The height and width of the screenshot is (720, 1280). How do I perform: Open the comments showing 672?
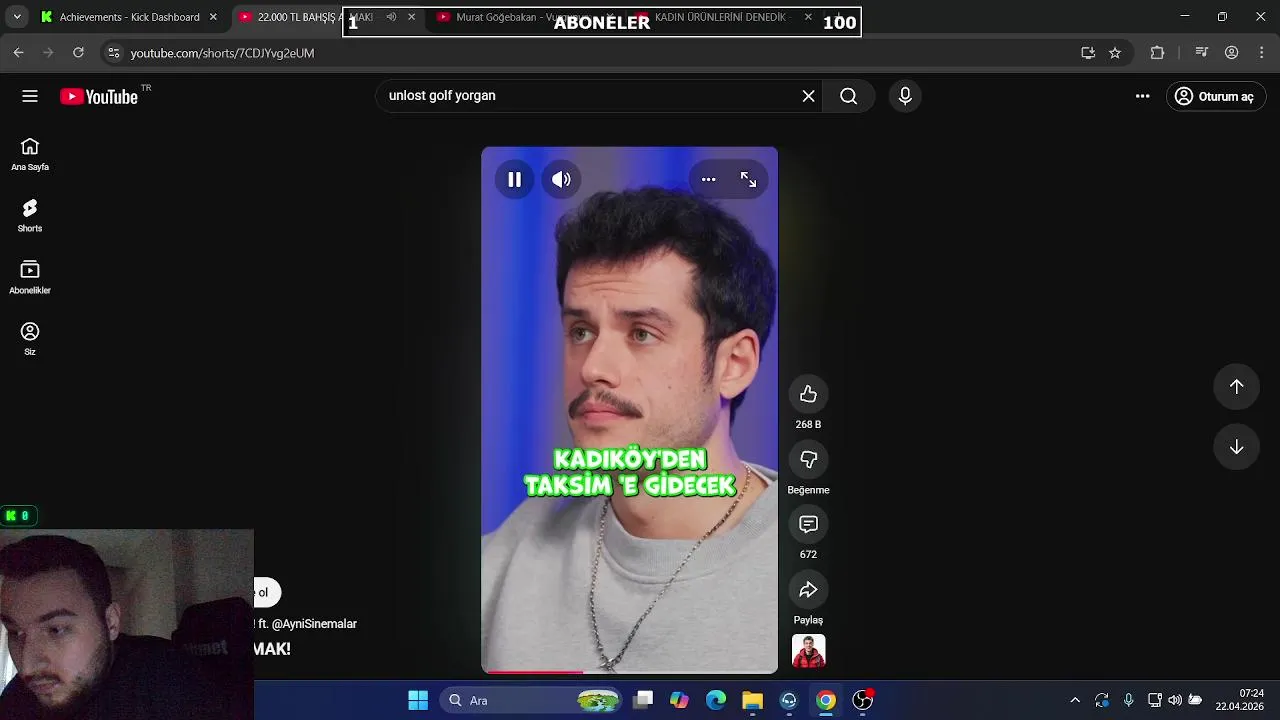[x=808, y=524]
